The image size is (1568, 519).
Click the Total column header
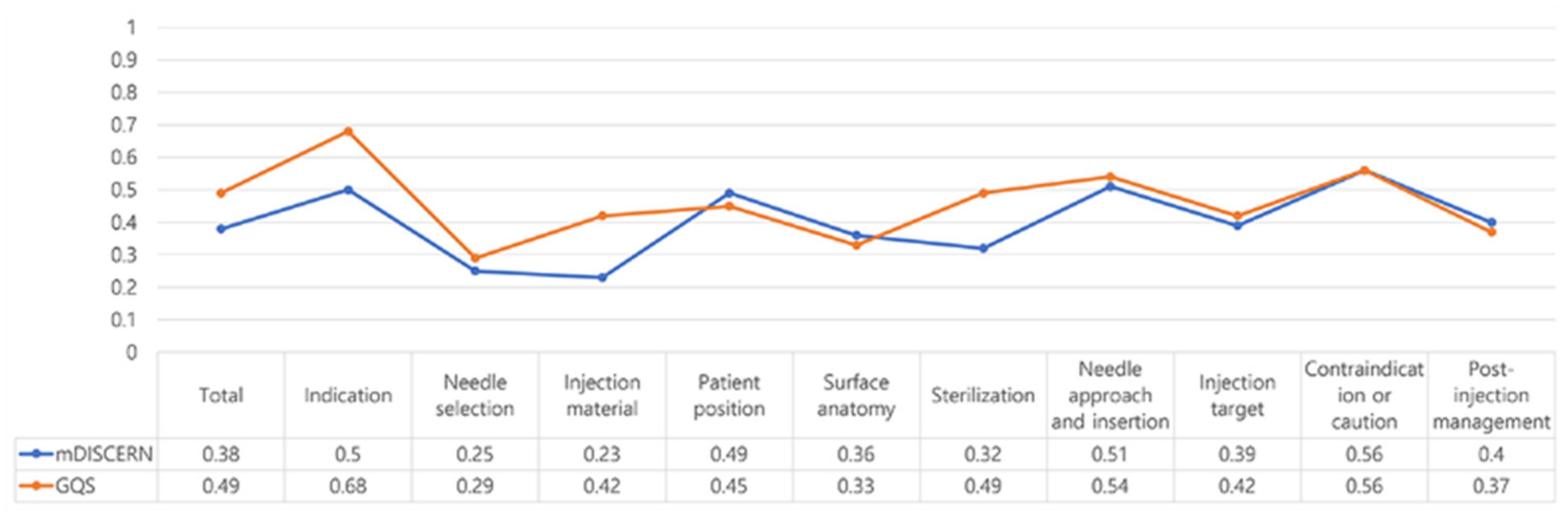(221, 395)
